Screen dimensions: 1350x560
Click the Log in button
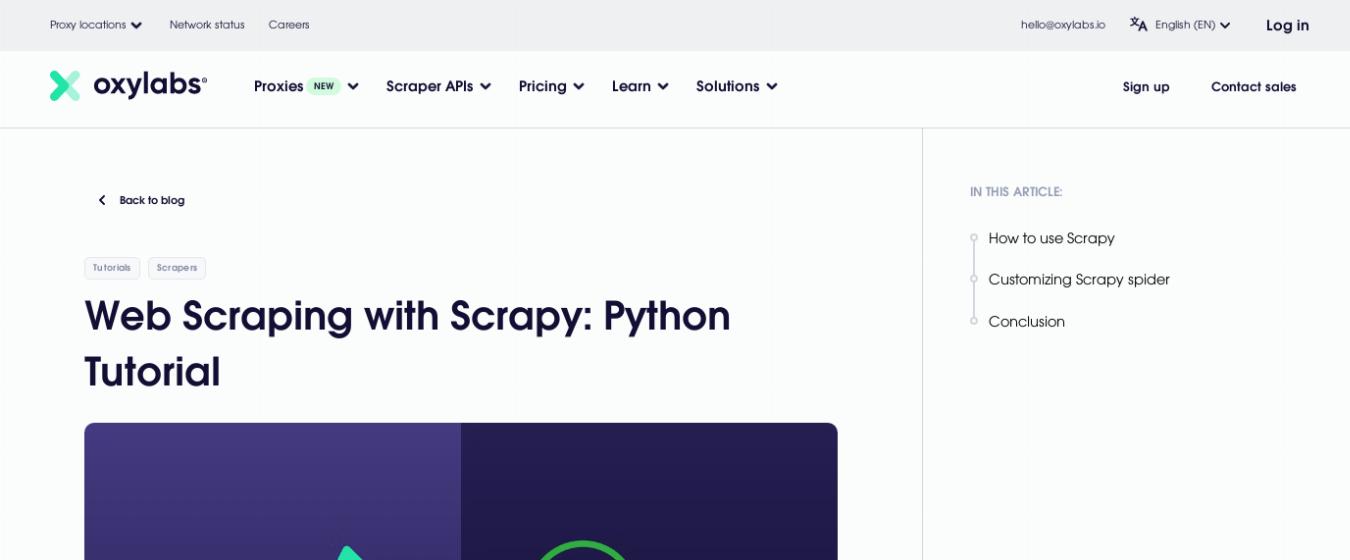(1287, 25)
